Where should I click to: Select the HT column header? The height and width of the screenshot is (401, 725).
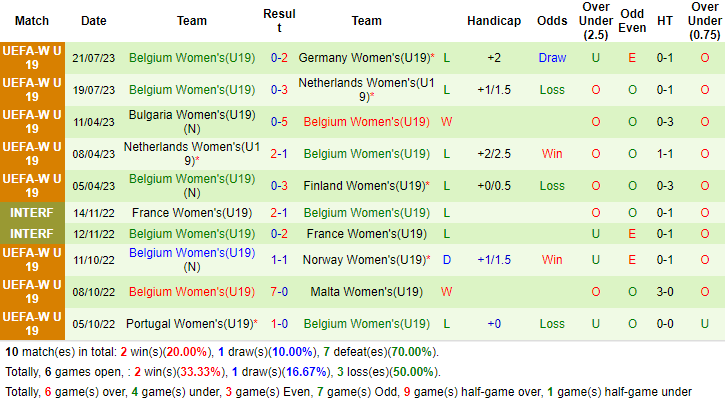pyautogui.click(x=665, y=21)
